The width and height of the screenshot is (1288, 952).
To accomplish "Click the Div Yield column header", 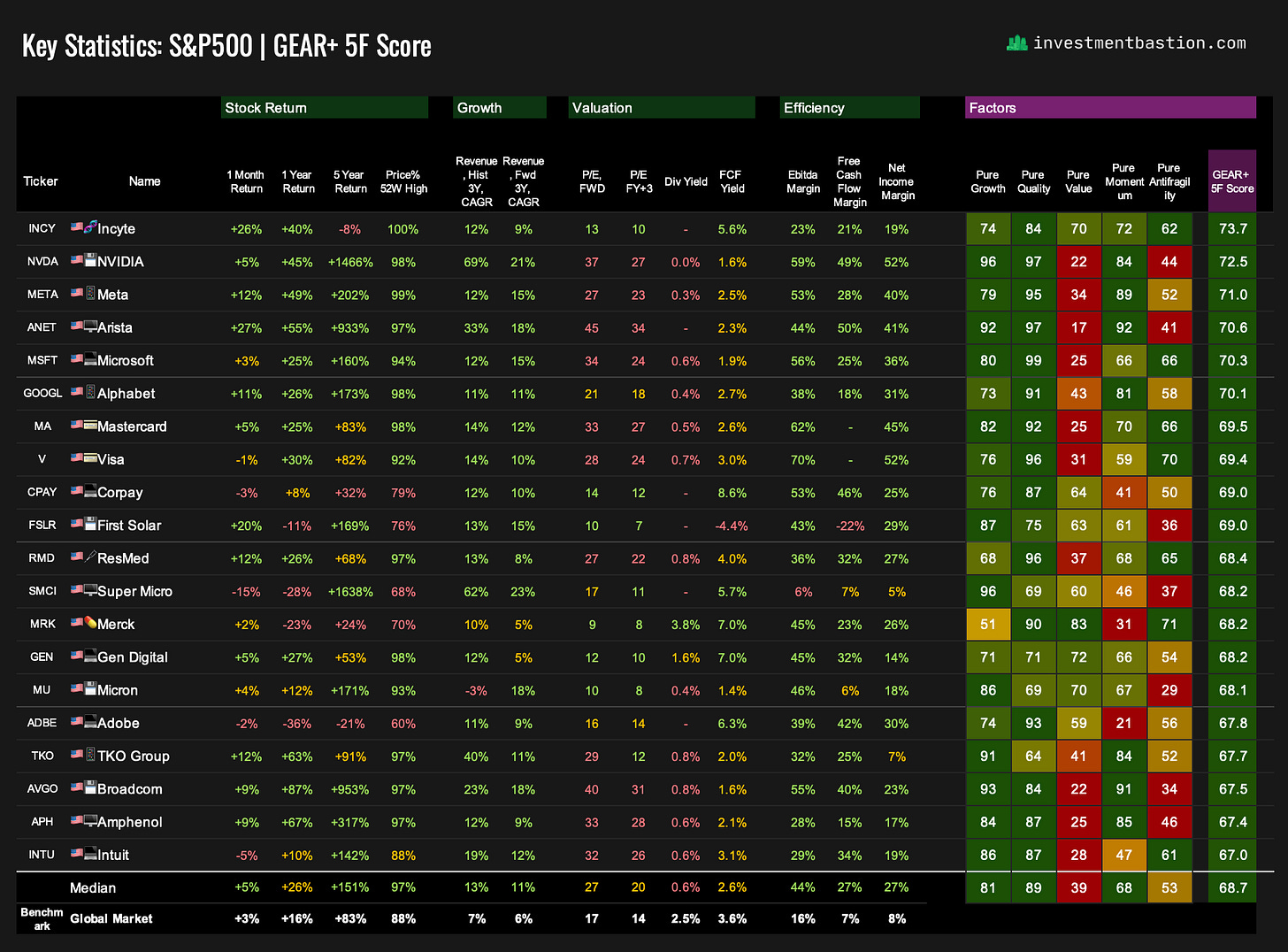I will [x=686, y=181].
